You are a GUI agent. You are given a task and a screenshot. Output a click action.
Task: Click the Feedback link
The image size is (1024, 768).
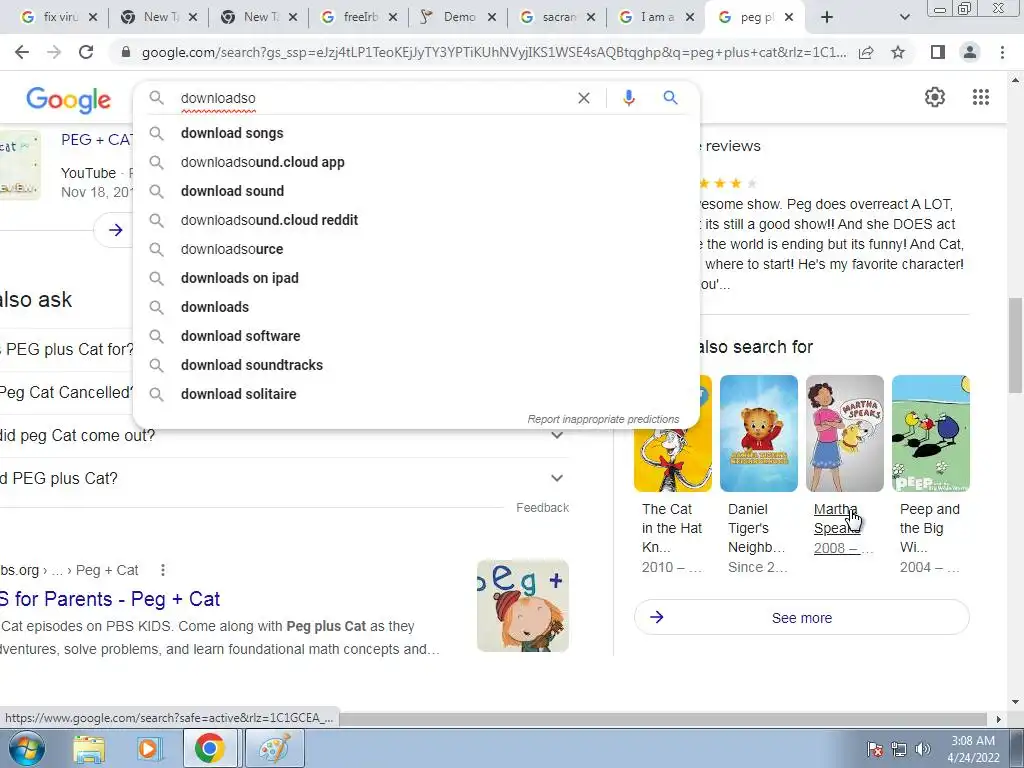click(542, 508)
